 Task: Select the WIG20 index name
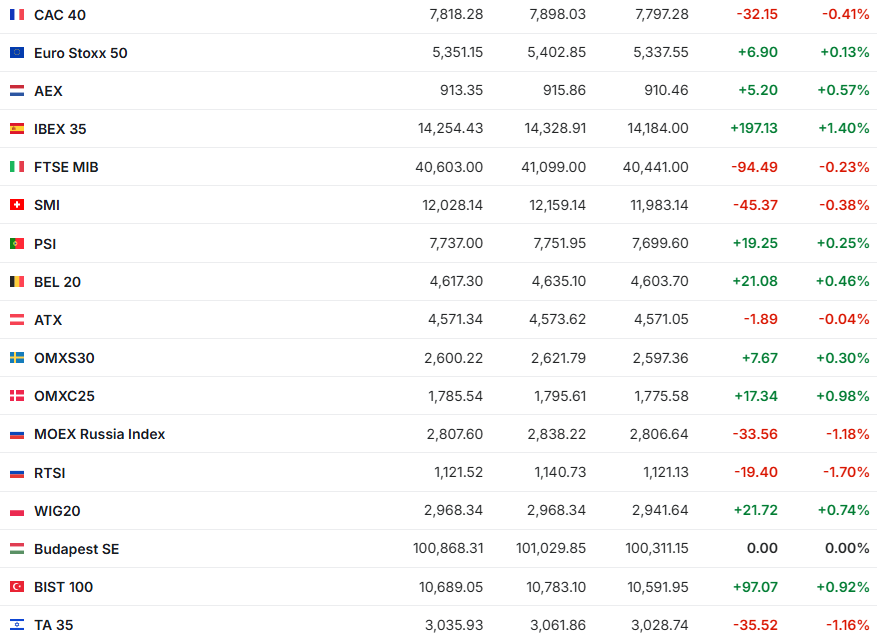coord(57,511)
